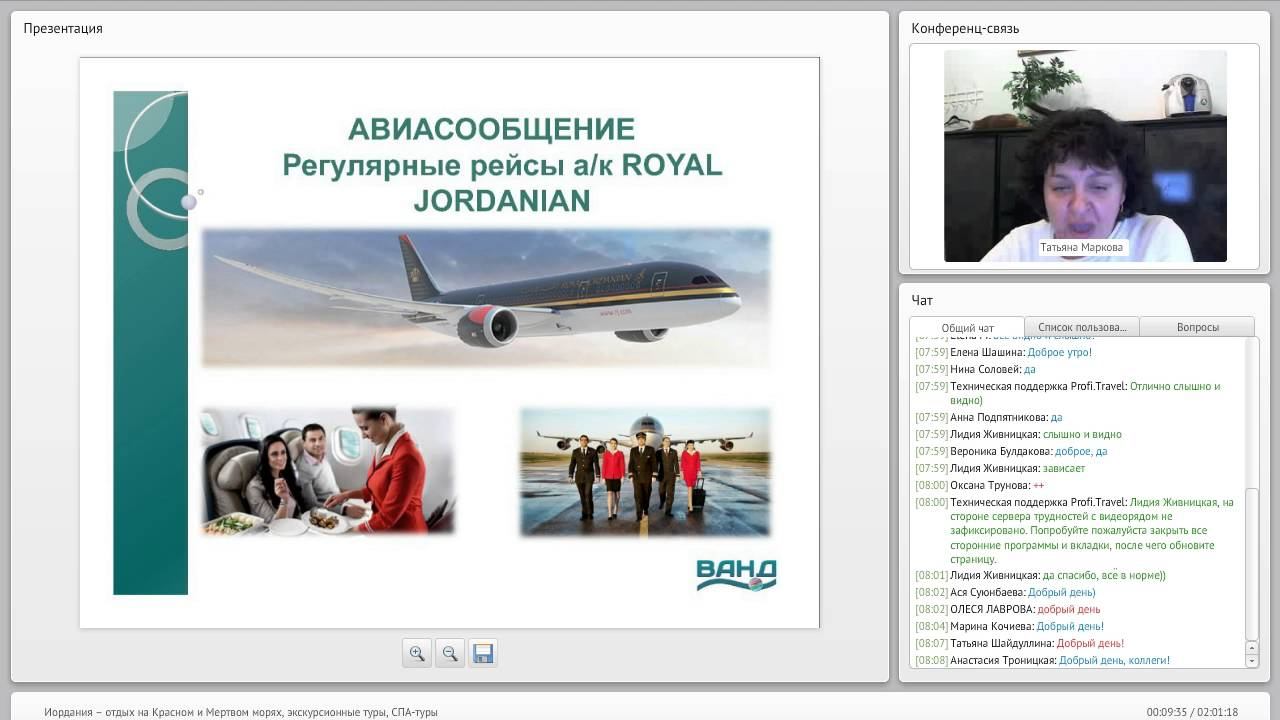Click the slide title АВИАСООБЩЕНИЕ
1280x720 pixels.
pyautogui.click(x=491, y=129)
